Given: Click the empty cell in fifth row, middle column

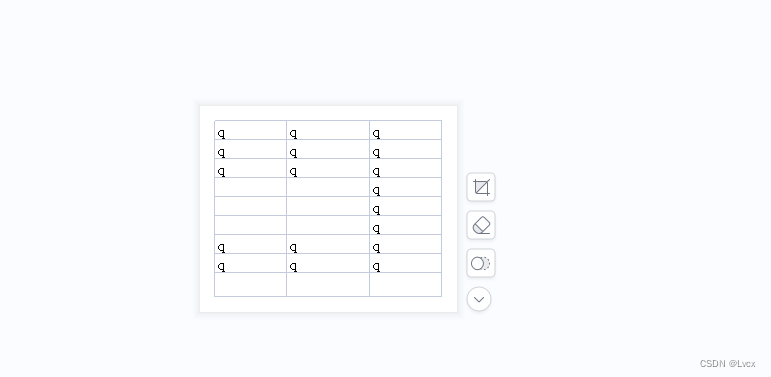Looking at the screenshot, I should click(328, 206).
